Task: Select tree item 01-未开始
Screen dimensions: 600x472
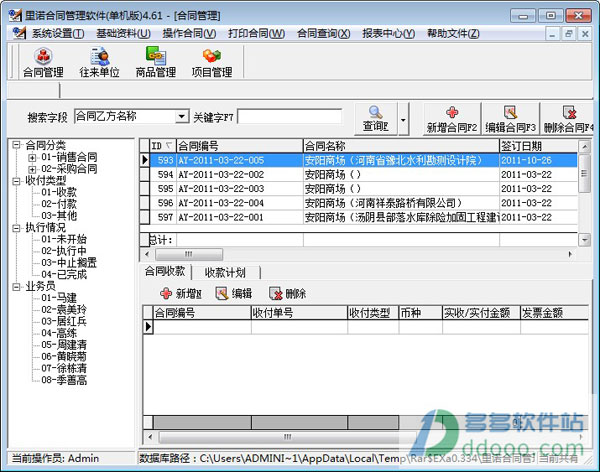Action: (x=64, y=239)
